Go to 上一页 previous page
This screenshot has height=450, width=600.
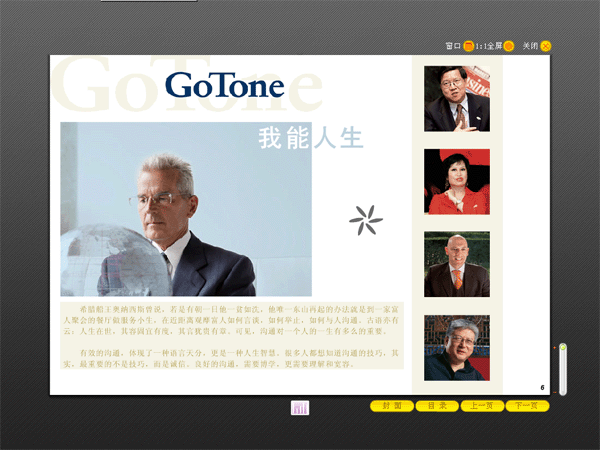point(482,406)
